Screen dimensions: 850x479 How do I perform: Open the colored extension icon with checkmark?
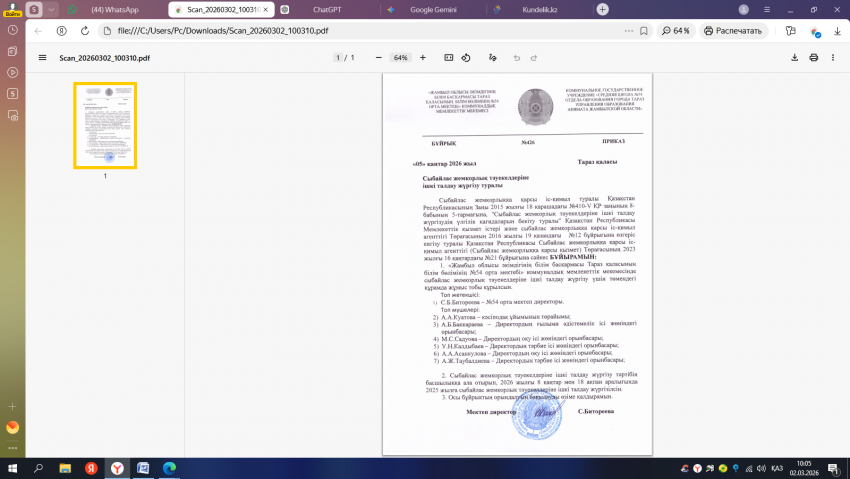pyautogui.click(x=815, y=32)
